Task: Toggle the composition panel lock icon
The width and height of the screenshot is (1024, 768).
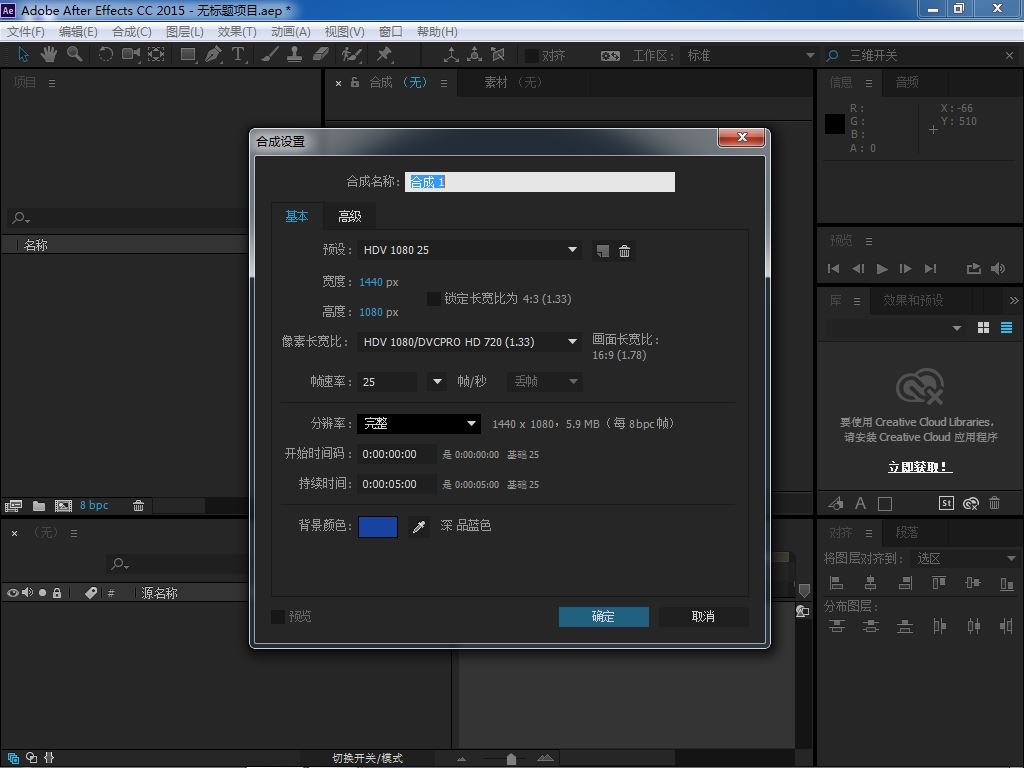Action: coord(355,82)
